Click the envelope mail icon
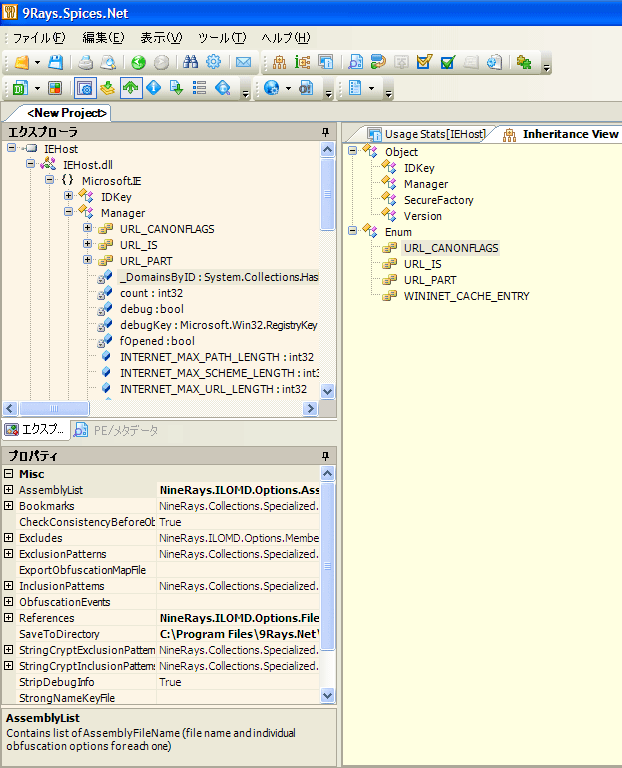Screen dimensions: 622x768 click(243, 62)
